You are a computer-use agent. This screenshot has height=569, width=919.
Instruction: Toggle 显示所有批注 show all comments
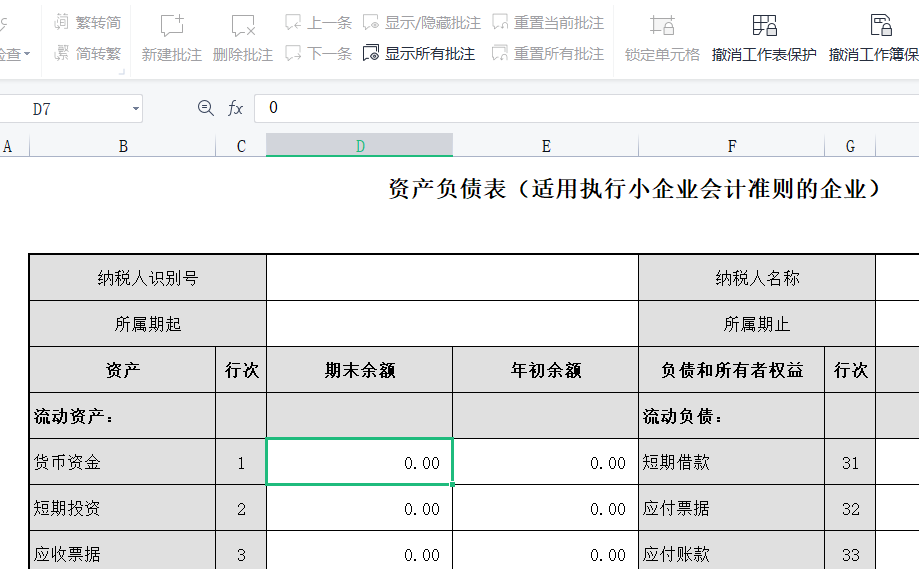pyautogui.click(x=418, y=54)
